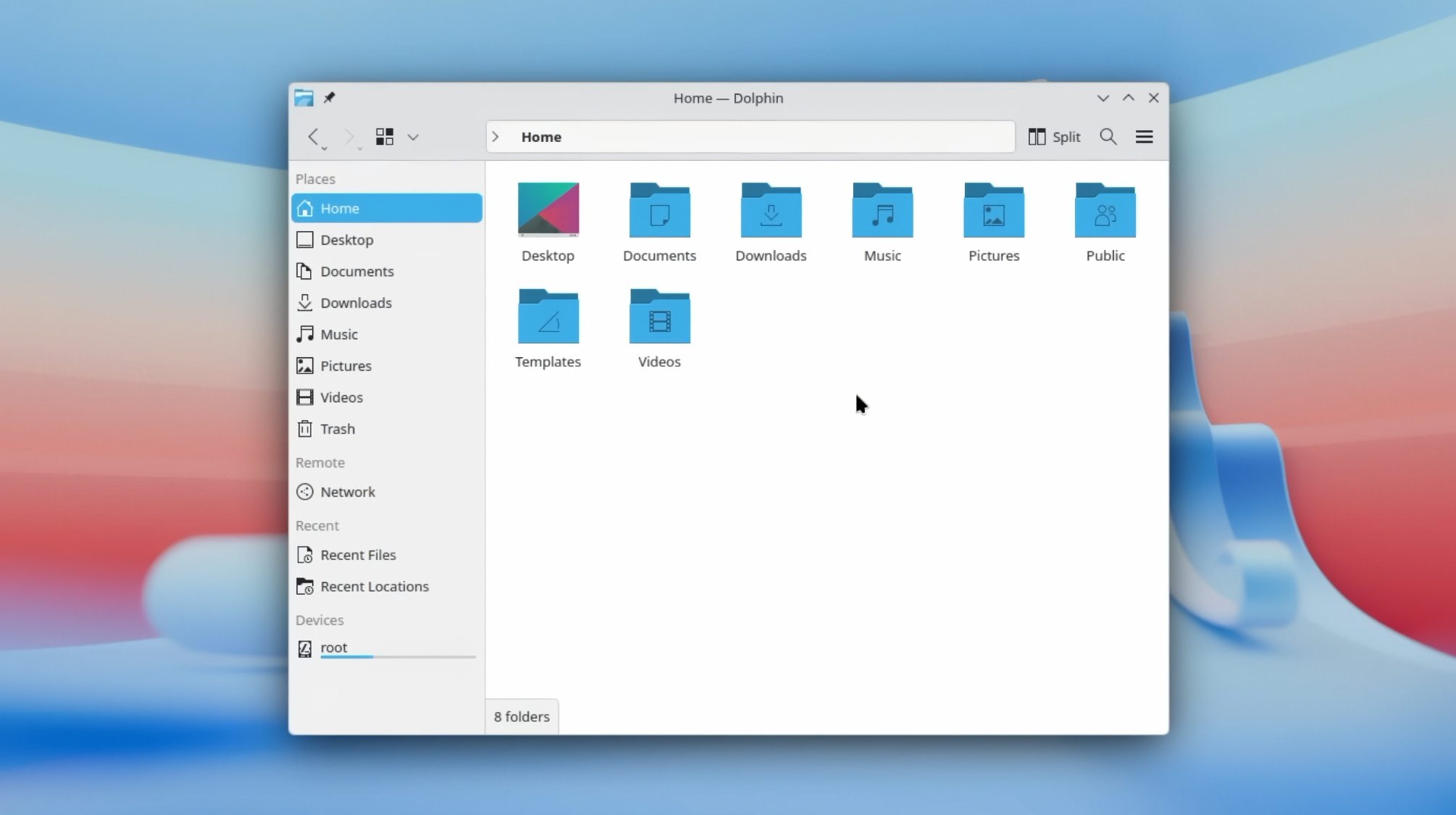
Task: Select the Music folder icon in file view
Action: click(882, 209)
